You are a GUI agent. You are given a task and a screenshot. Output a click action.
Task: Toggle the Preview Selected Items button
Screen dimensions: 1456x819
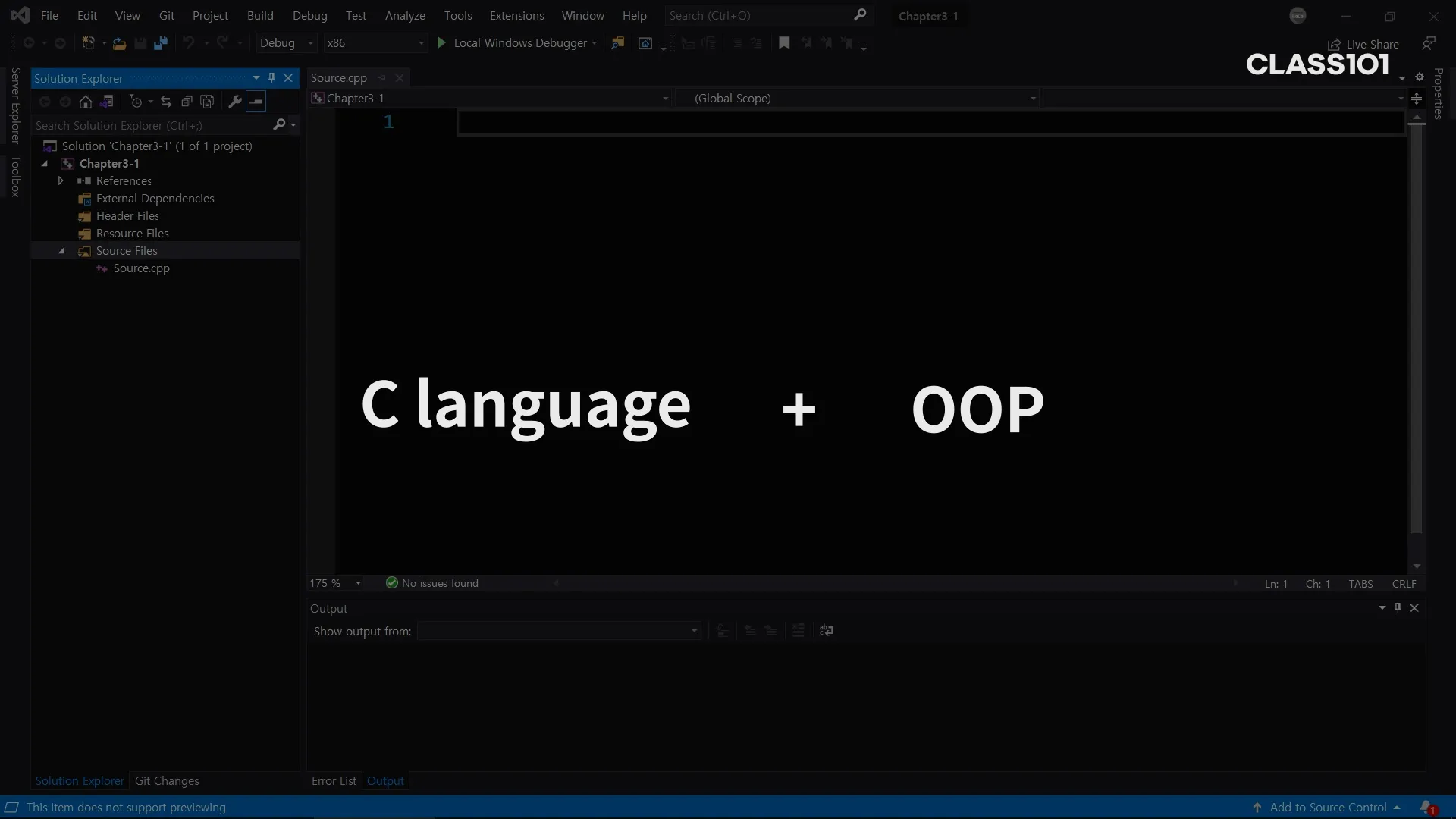click(256, 102)
